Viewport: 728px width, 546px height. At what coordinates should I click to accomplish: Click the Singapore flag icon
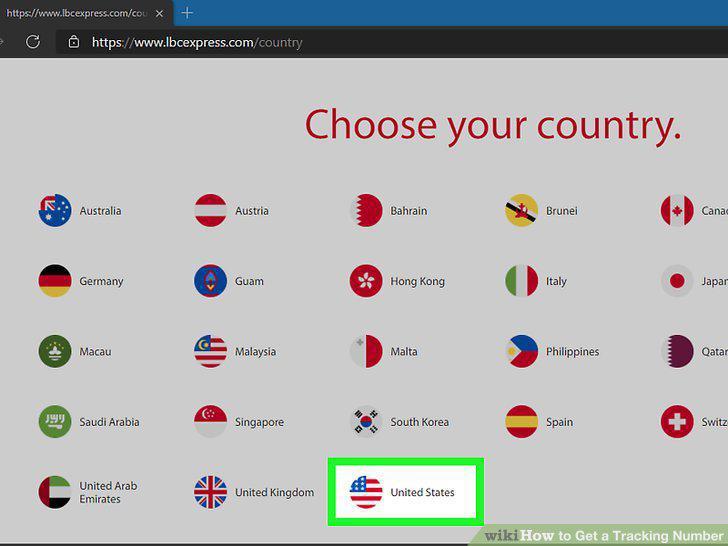210,422
